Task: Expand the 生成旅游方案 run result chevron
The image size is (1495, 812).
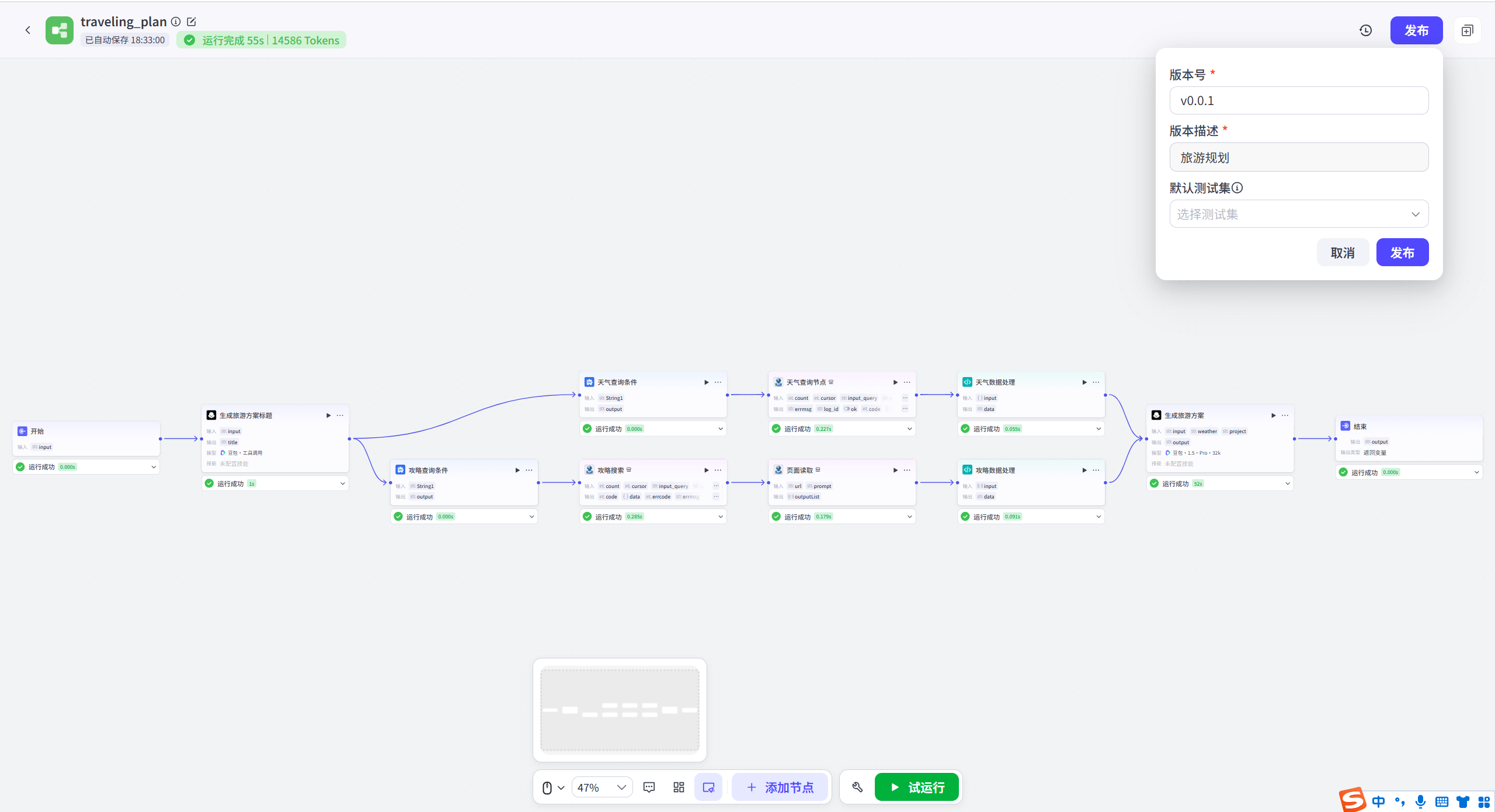Action: click(x=1287, y=483)
